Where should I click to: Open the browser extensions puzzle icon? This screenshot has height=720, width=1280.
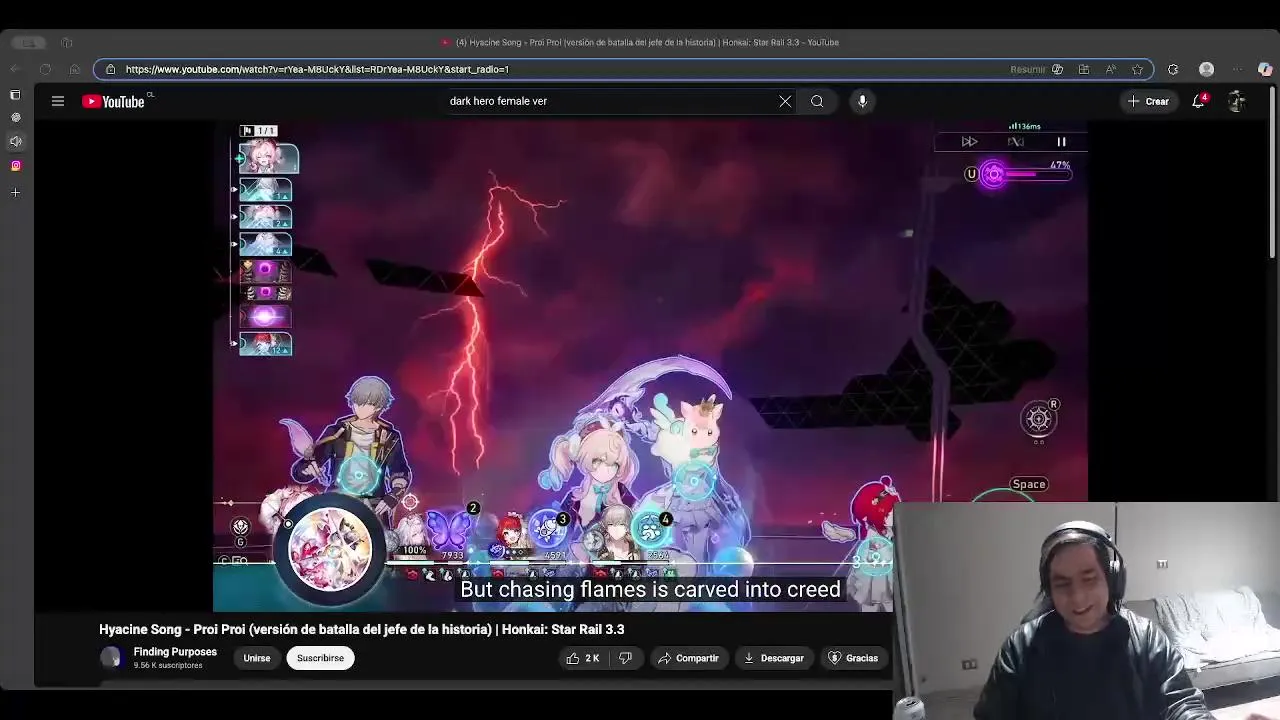coord(1173,69)
